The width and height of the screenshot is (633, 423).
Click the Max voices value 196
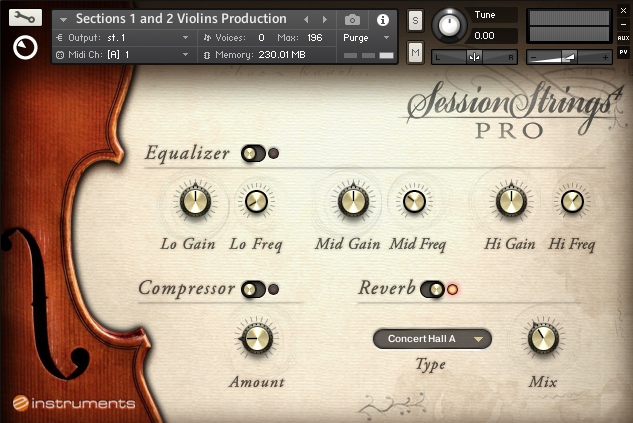click(x=314, y=38)
